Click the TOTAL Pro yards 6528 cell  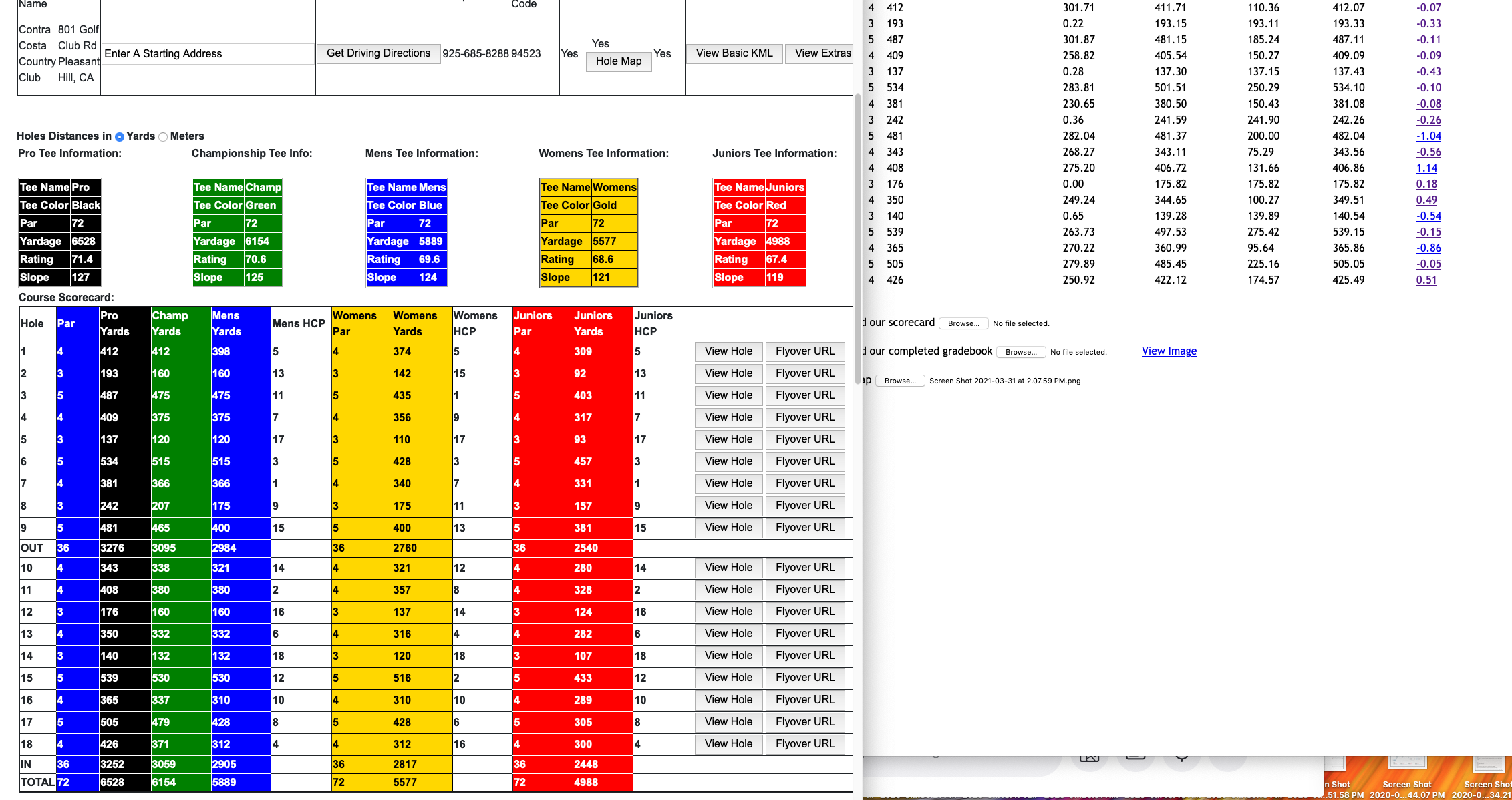124,783
